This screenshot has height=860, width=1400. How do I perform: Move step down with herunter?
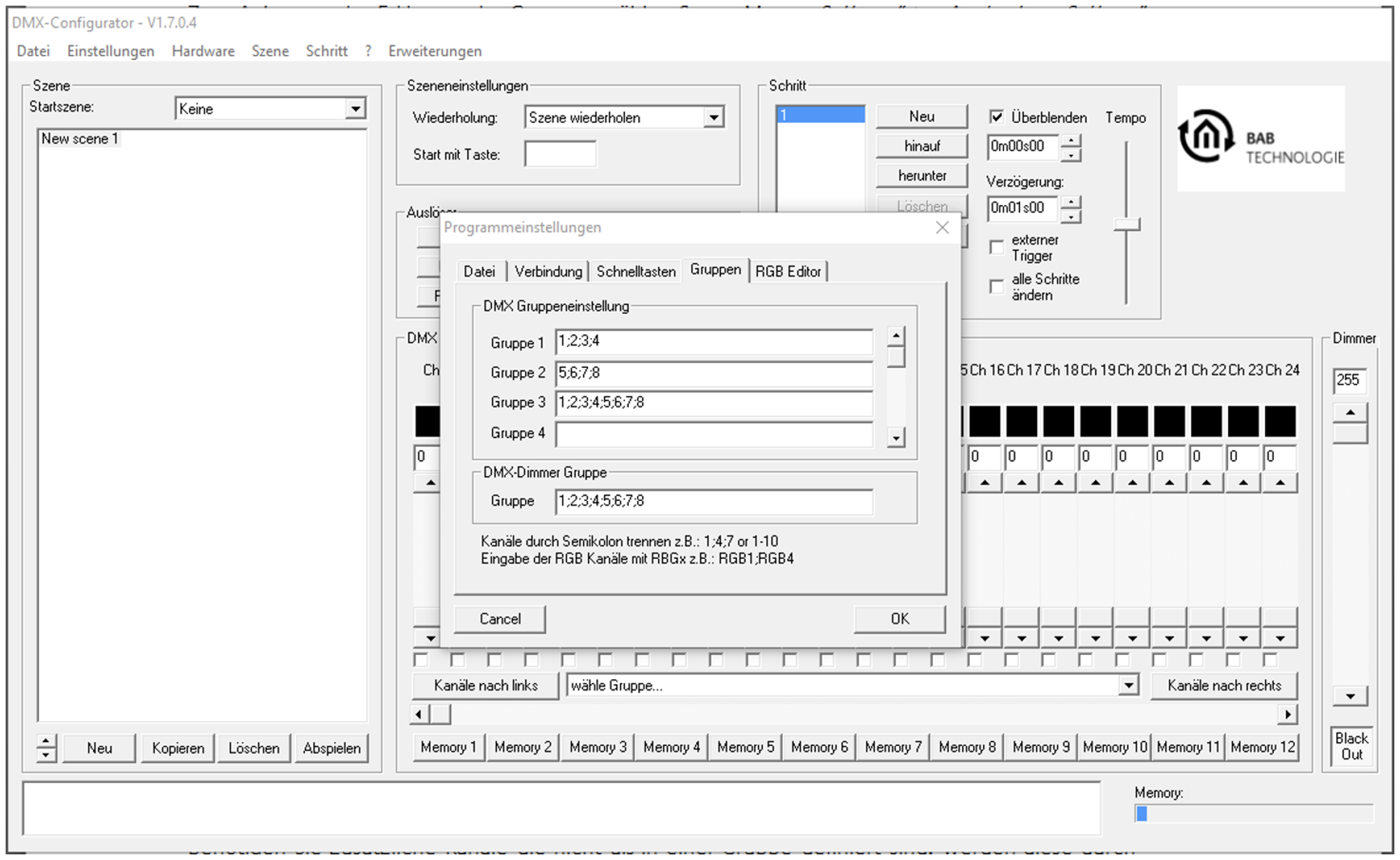coord(921,176)
